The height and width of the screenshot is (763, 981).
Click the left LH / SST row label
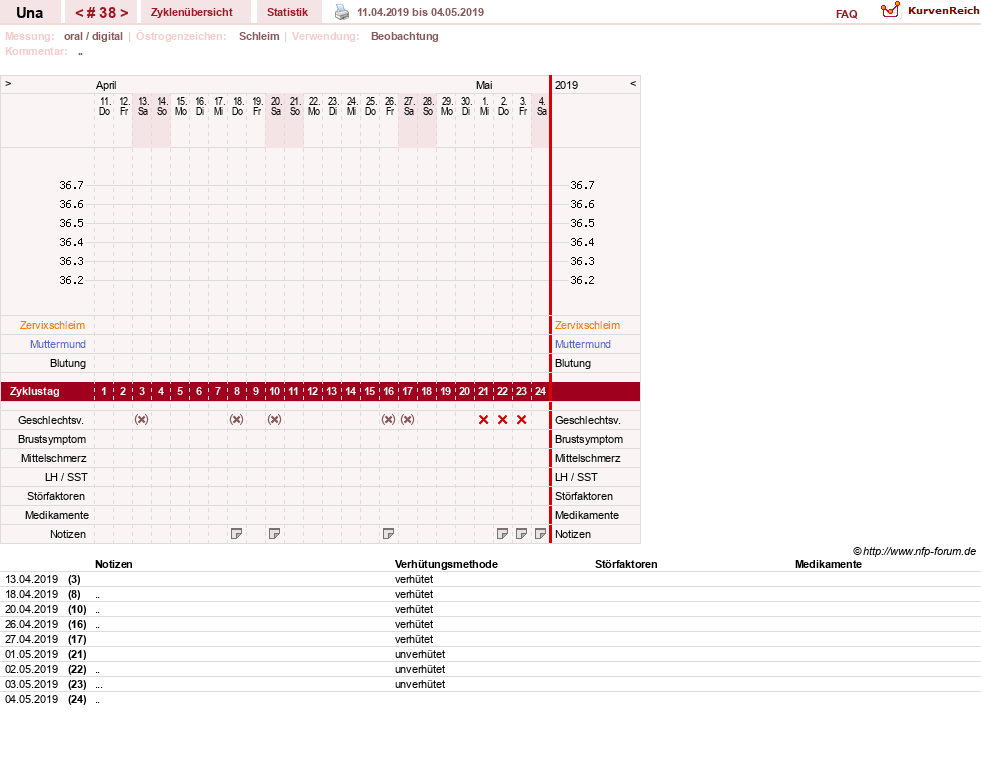tap(66, 477)
